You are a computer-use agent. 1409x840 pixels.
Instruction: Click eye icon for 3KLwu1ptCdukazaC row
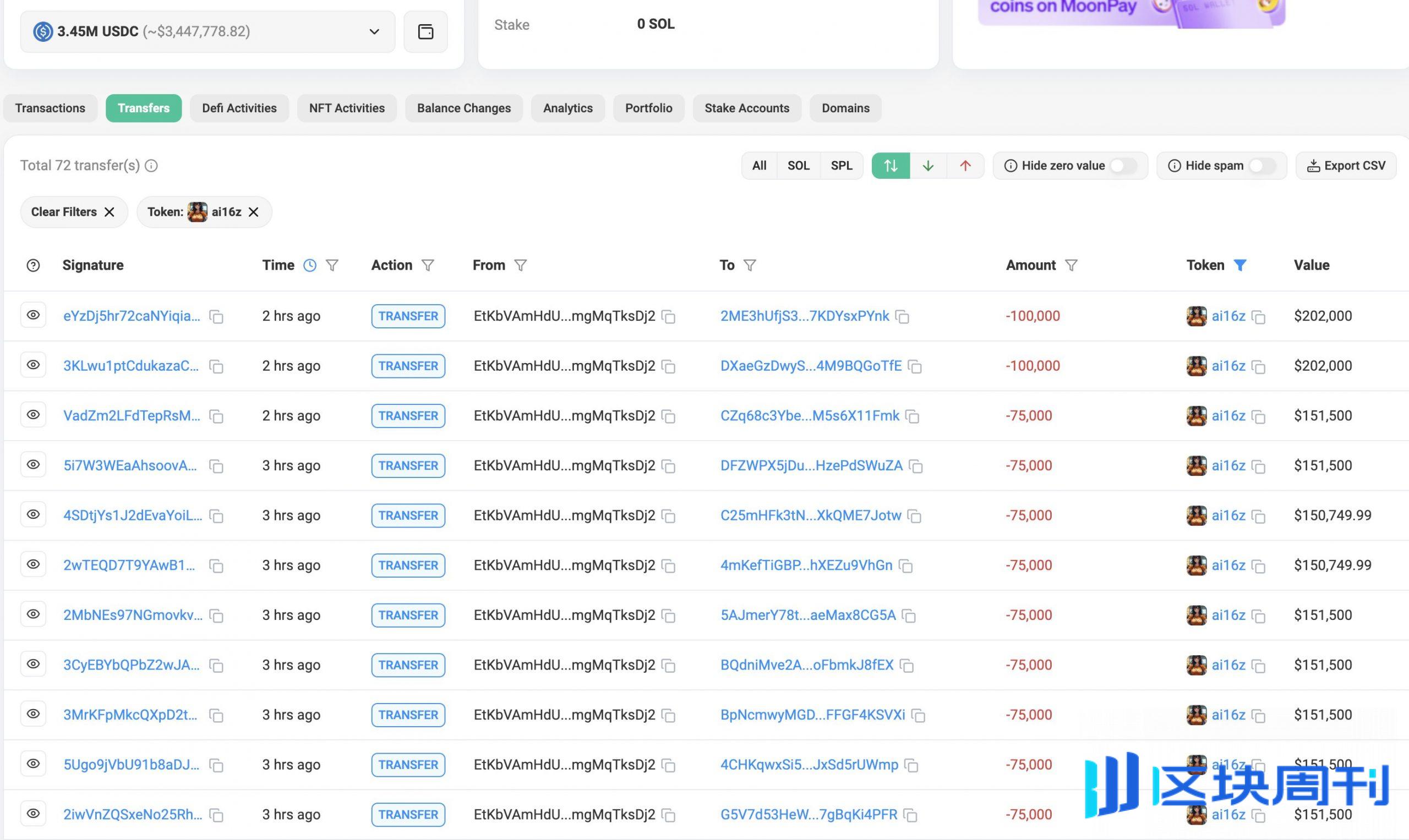[x=34, y=365]
